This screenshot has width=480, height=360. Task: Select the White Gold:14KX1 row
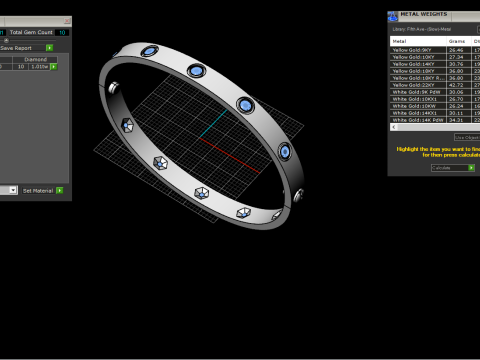tap(435, 113)
